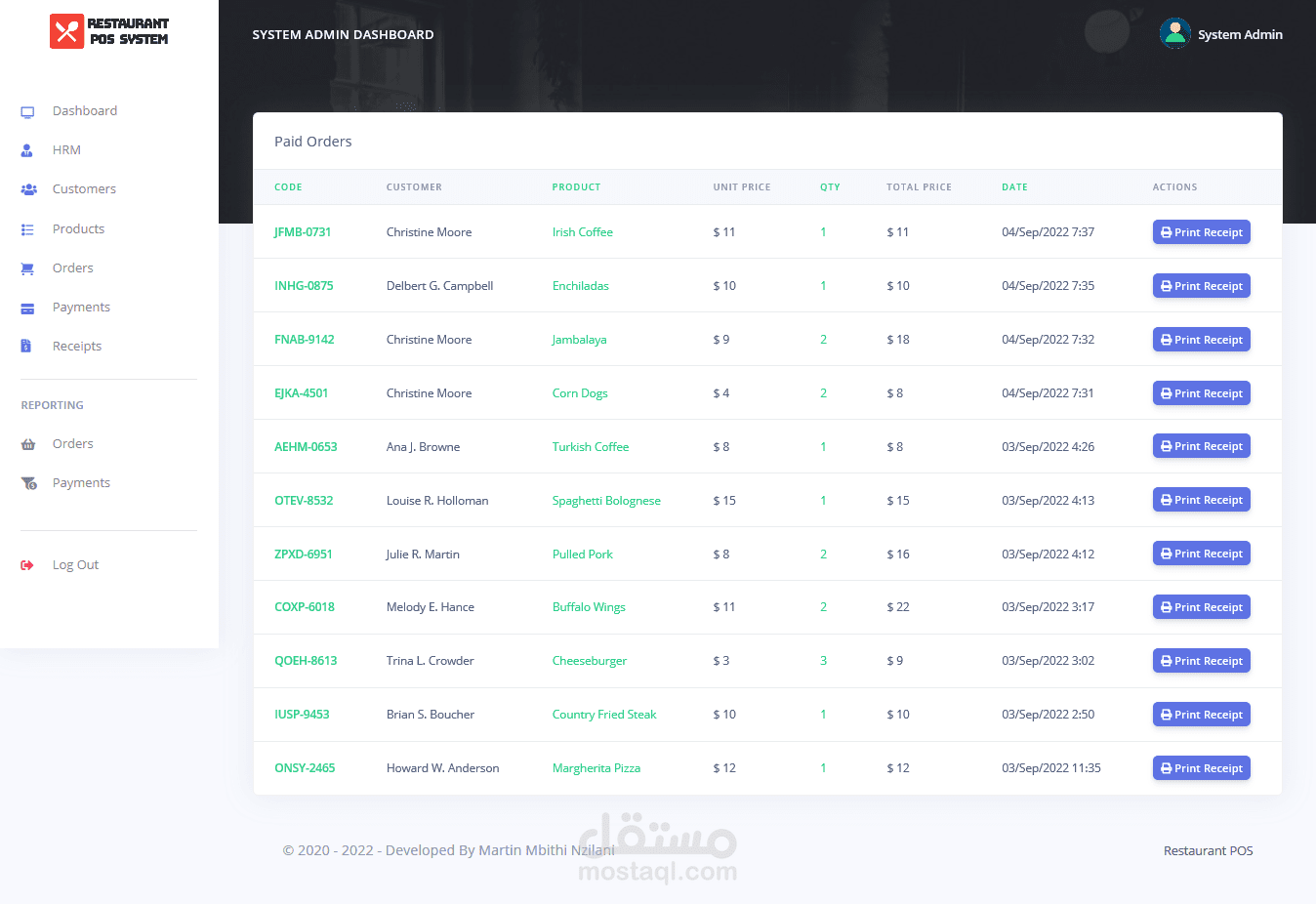
Task: Print receipt for order INHG-0875
Action: (x=1202, y=286)
